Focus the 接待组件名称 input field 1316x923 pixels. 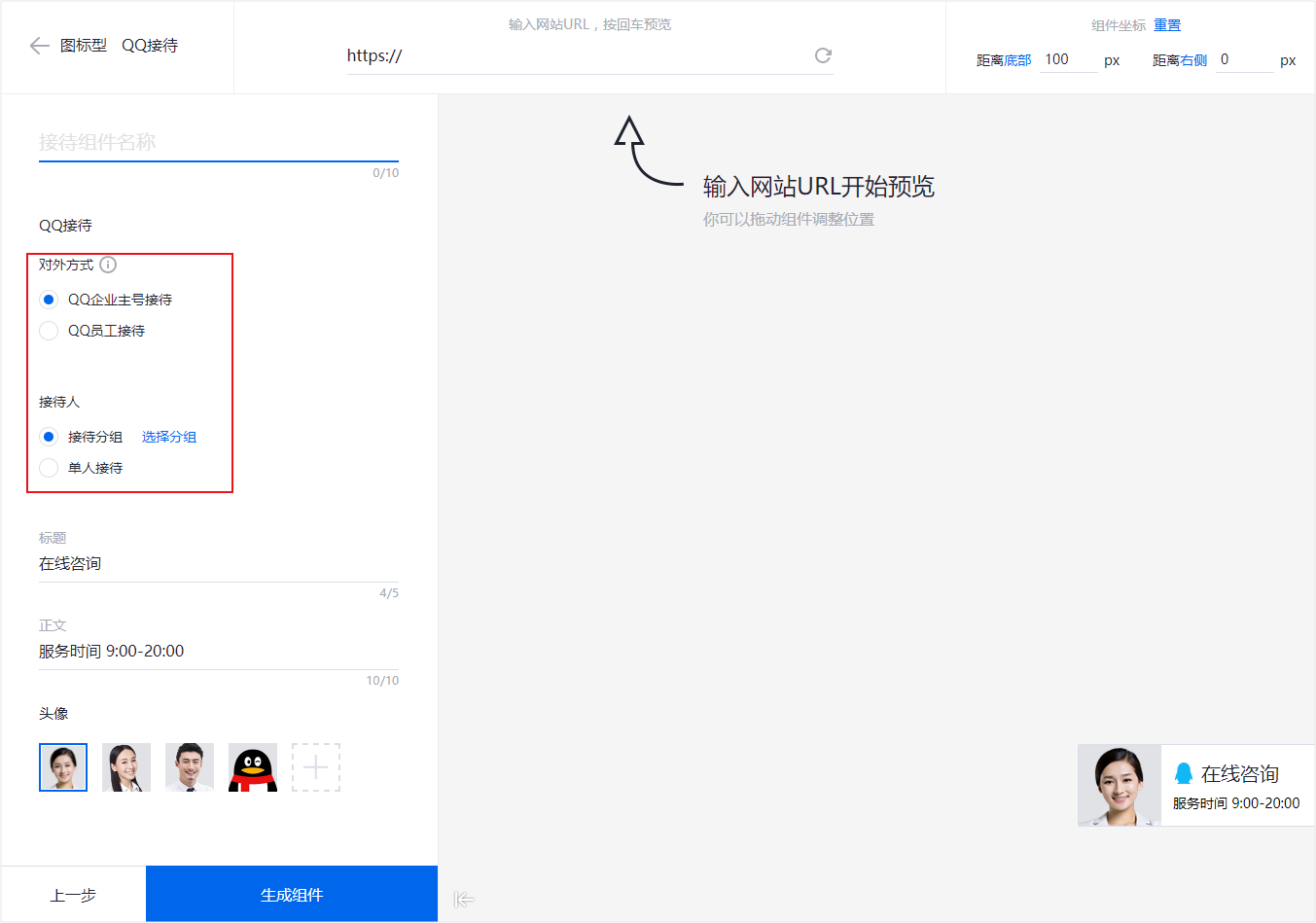[x=219, y=142]
